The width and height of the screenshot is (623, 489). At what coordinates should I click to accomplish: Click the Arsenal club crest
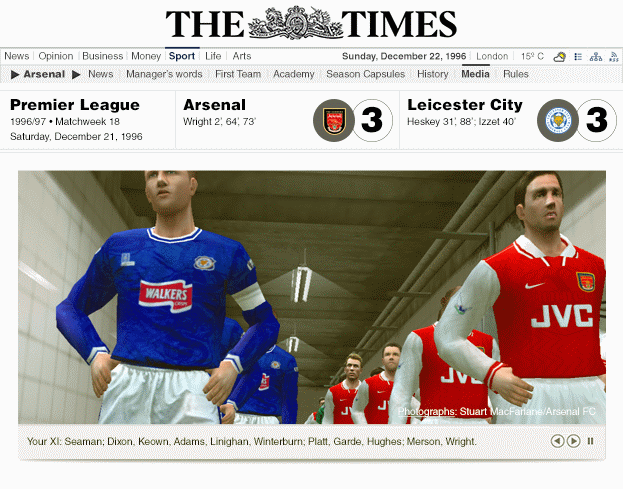(x=334, y=120)
